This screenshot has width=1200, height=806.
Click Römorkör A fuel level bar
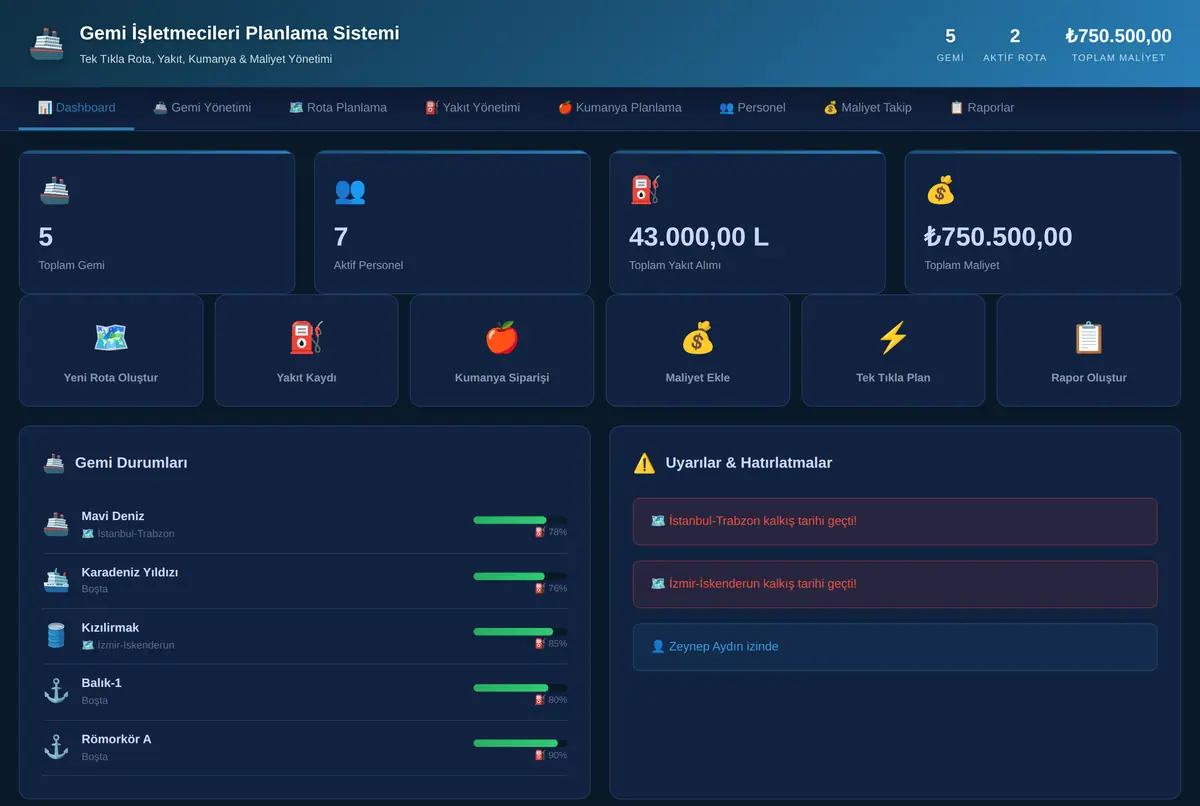pos(520,743)
